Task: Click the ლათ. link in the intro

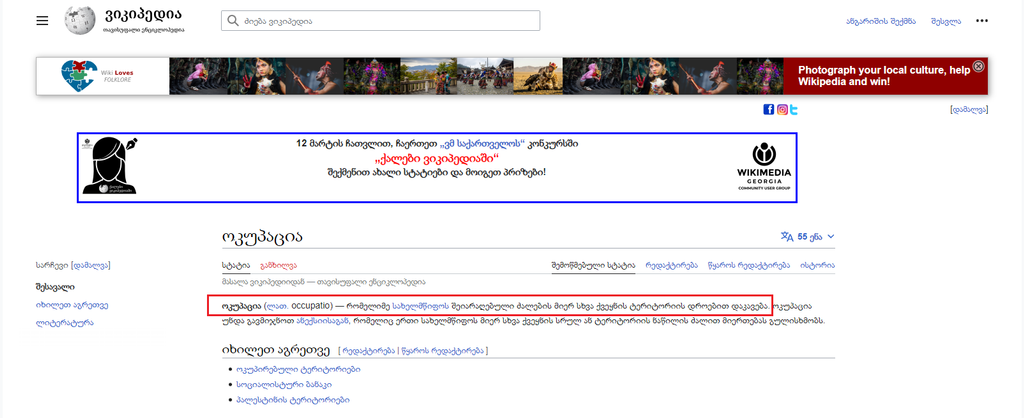Action: point(278,306)
